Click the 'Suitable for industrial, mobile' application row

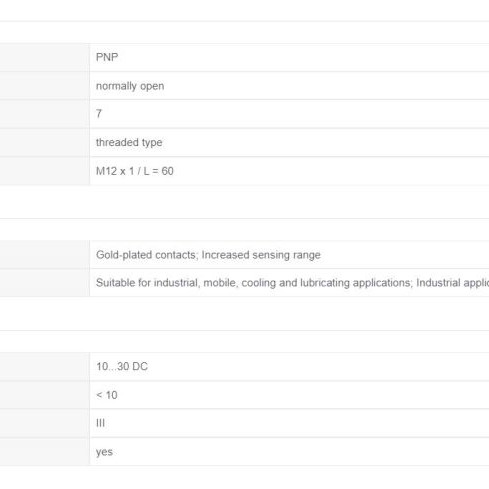[x=289, y=283]
